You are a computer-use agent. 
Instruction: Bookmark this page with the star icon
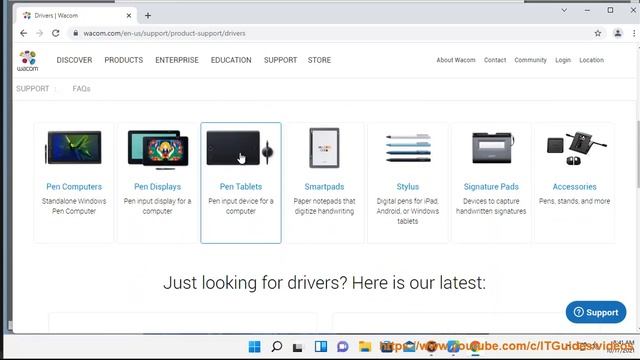click(x=598, y=33)
